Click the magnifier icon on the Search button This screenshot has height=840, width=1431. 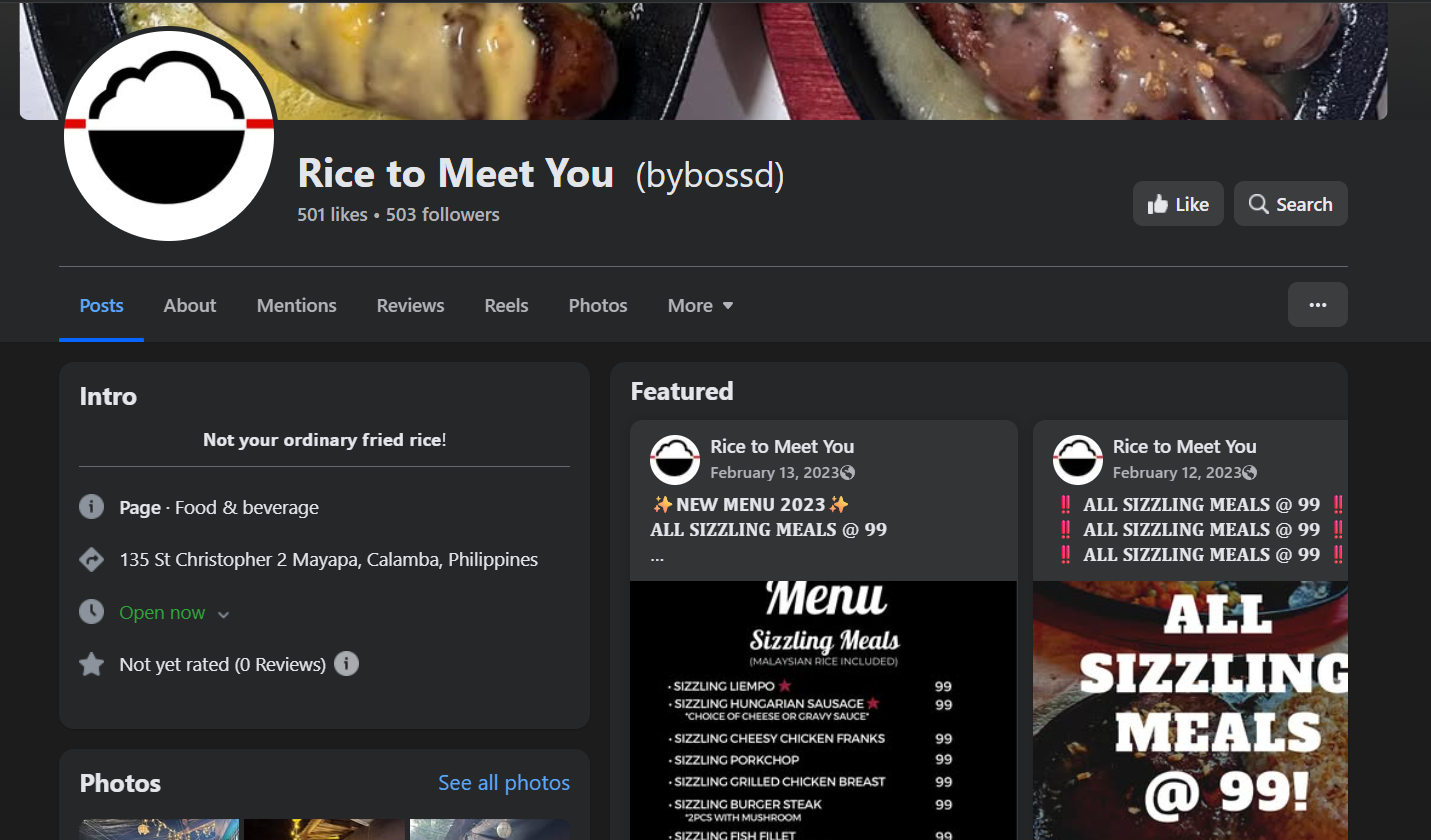coord(1258,204)
